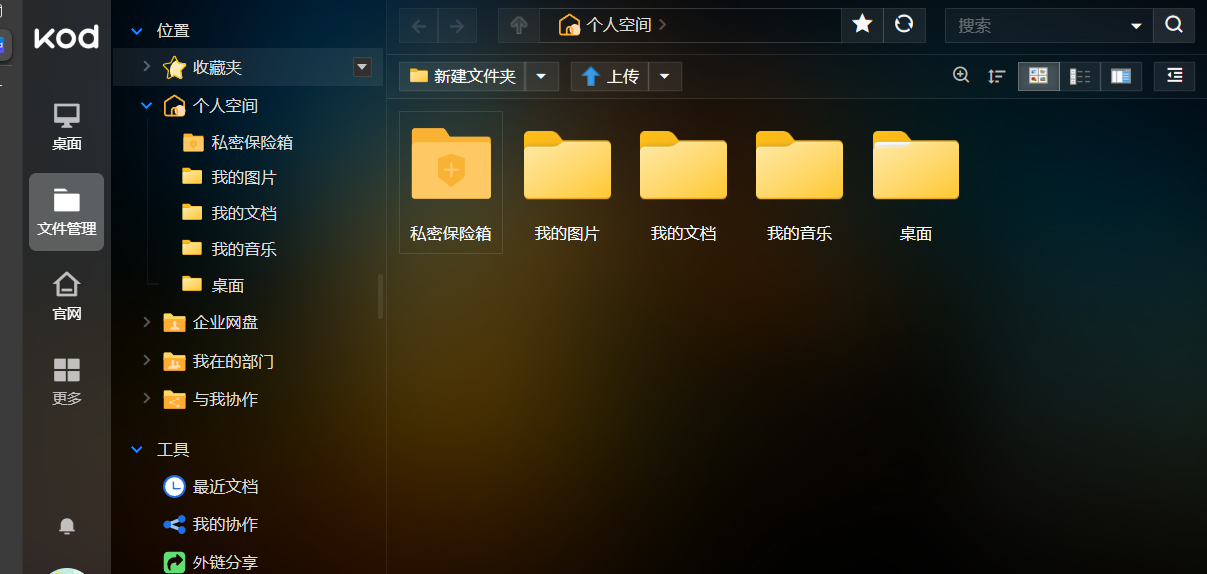
Task: Collapse the 工具 section
Action: (137, 450)
